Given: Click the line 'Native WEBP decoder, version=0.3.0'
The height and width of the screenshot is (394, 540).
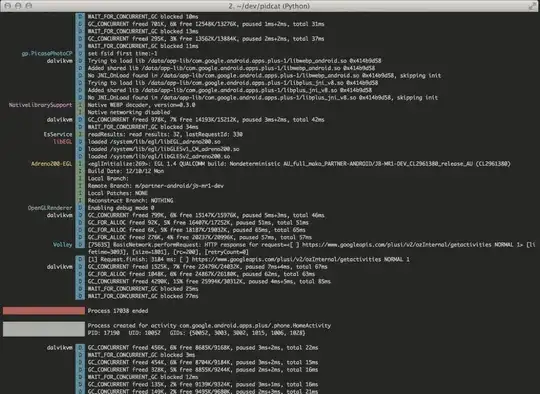Looking at the screenshot, I should (x=142, y=105).
